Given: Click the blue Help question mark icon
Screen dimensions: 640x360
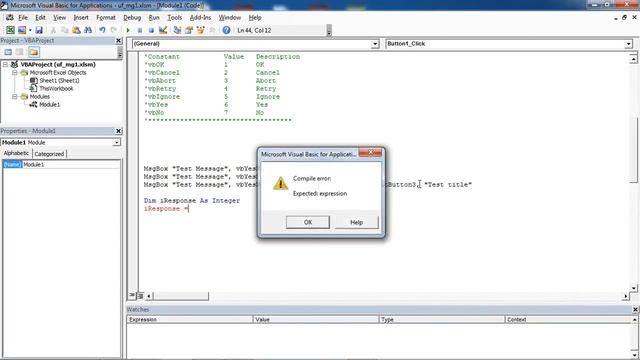Looking at the screenshot, I should (x=227, y=30).
